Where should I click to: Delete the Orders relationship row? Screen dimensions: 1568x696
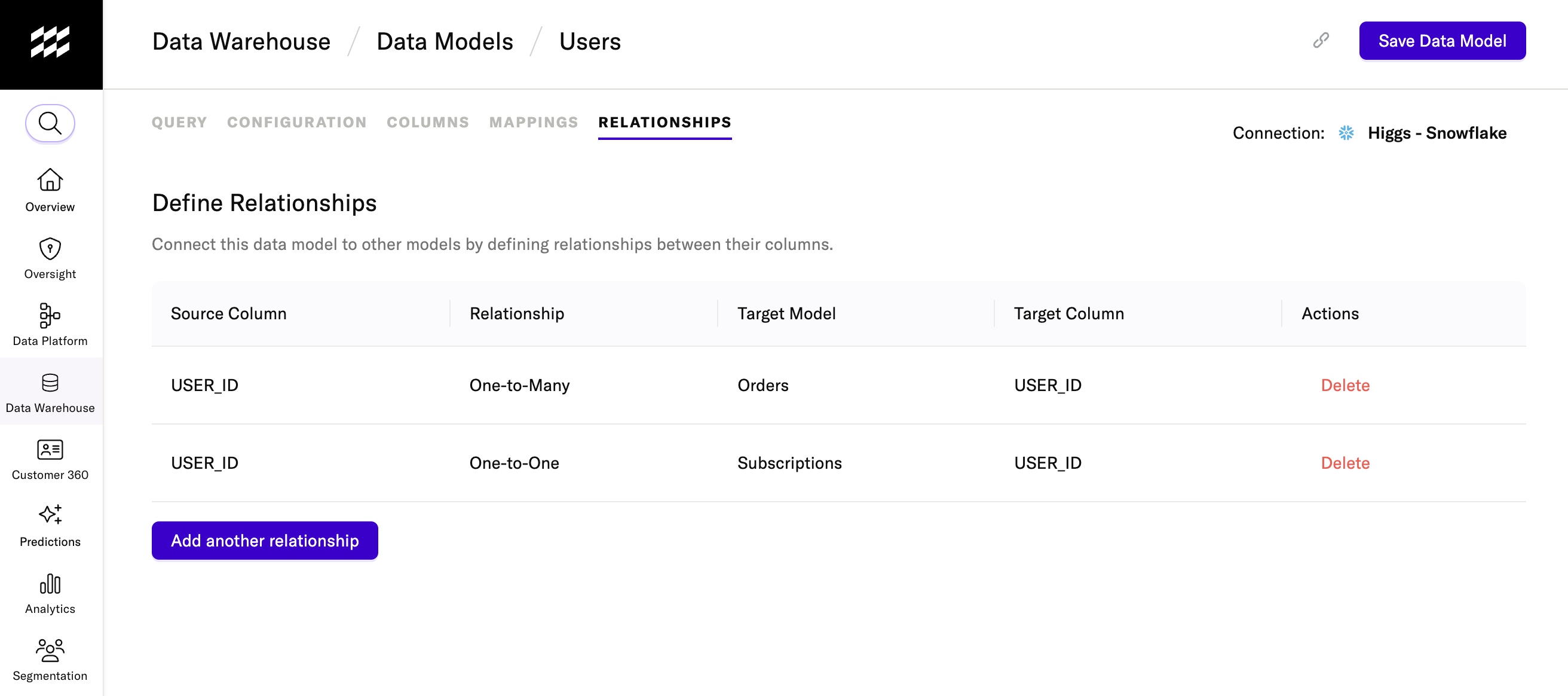pos(1345,385)
